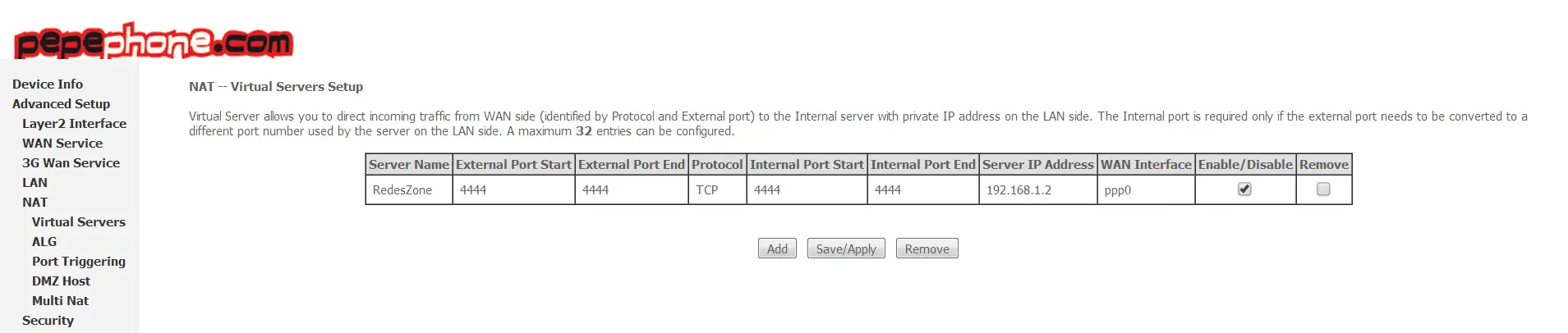Select Multi Nat menu entry
Screen dimensions: 1568x333
click(x=60, y=301)
